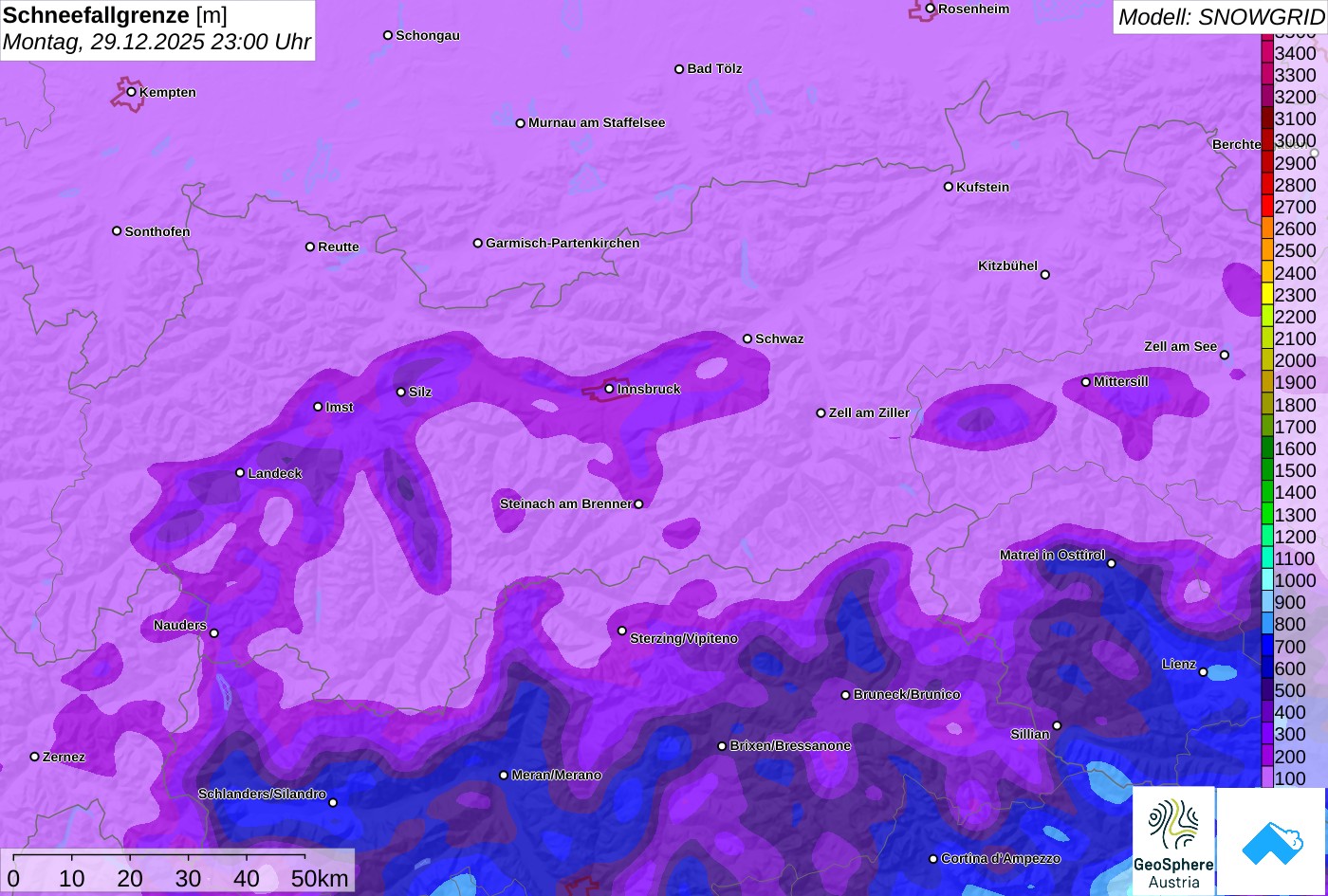The width and height of the screenshot is (1328, 896).
Task: Click the Schwaz marker dot
Action: [x=747, y=338]
